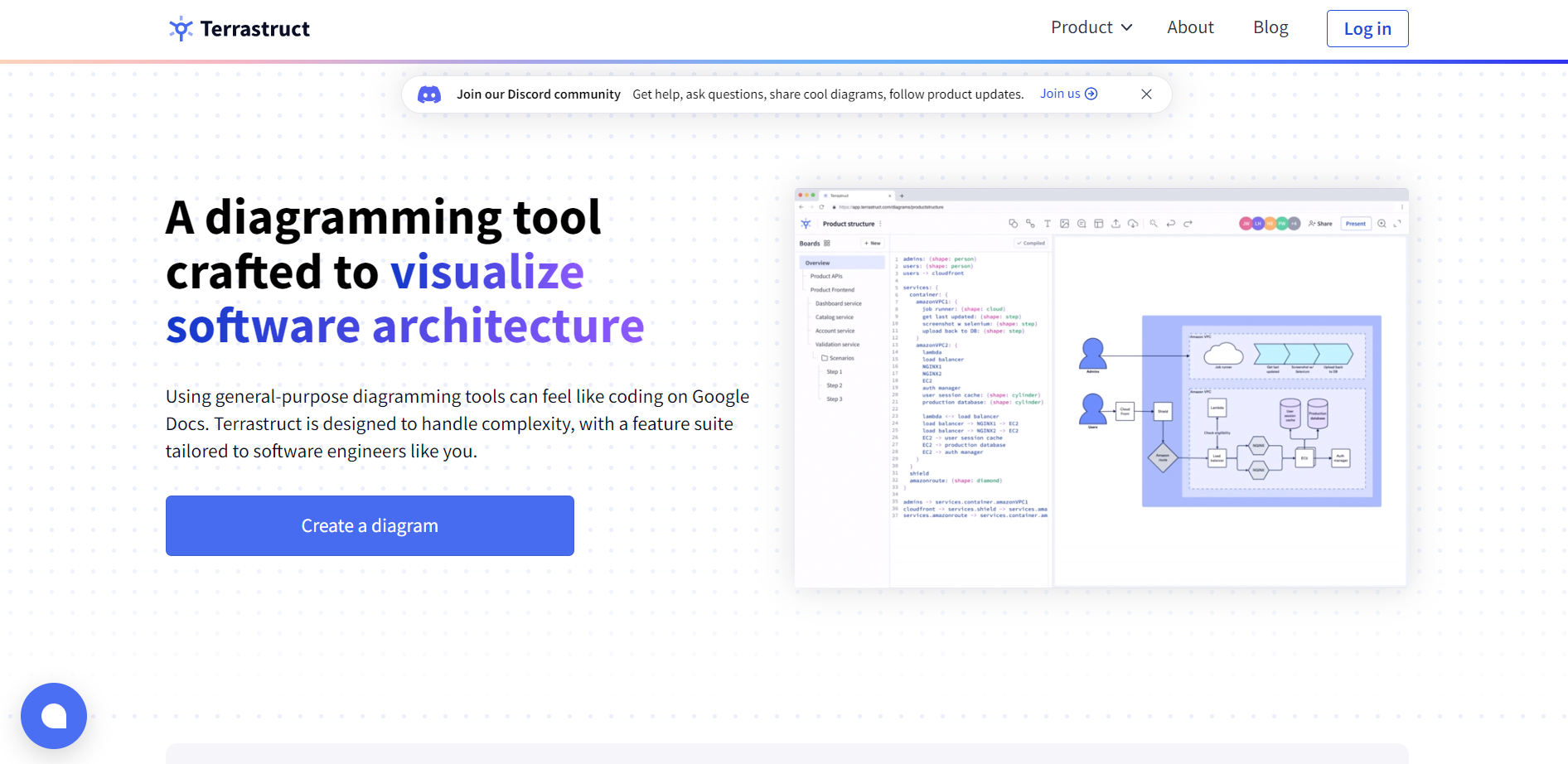Screen dimensions: 1568x764
Task: Click the 'software architecture' headline text
Action: [405, 326]
